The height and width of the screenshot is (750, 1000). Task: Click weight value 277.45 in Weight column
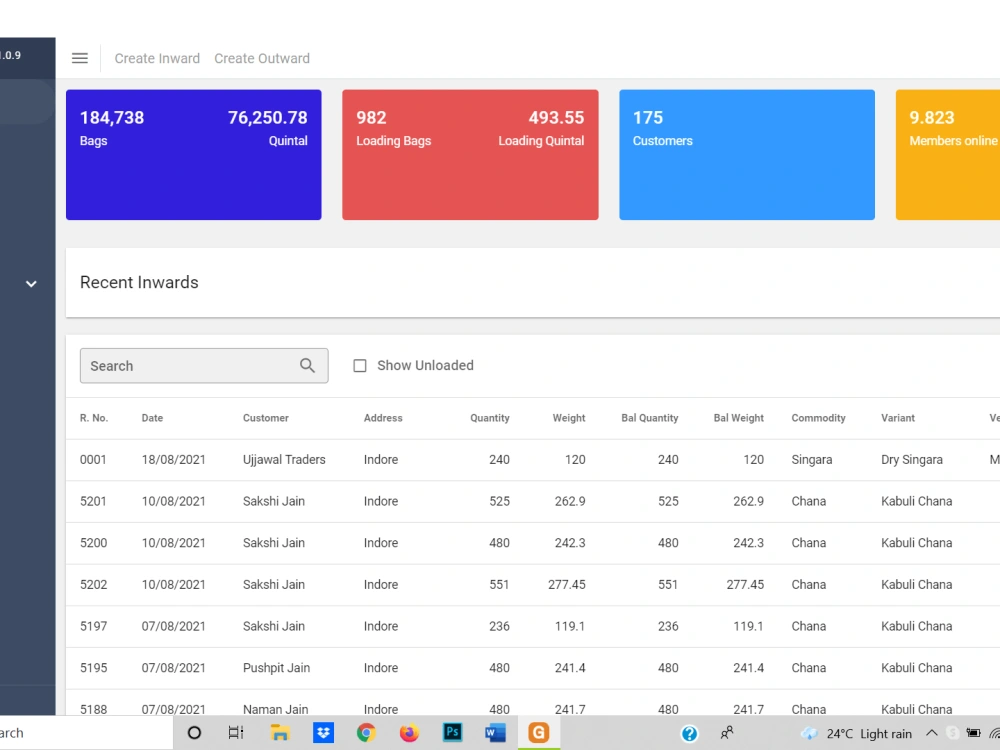[x=566, y=584]
